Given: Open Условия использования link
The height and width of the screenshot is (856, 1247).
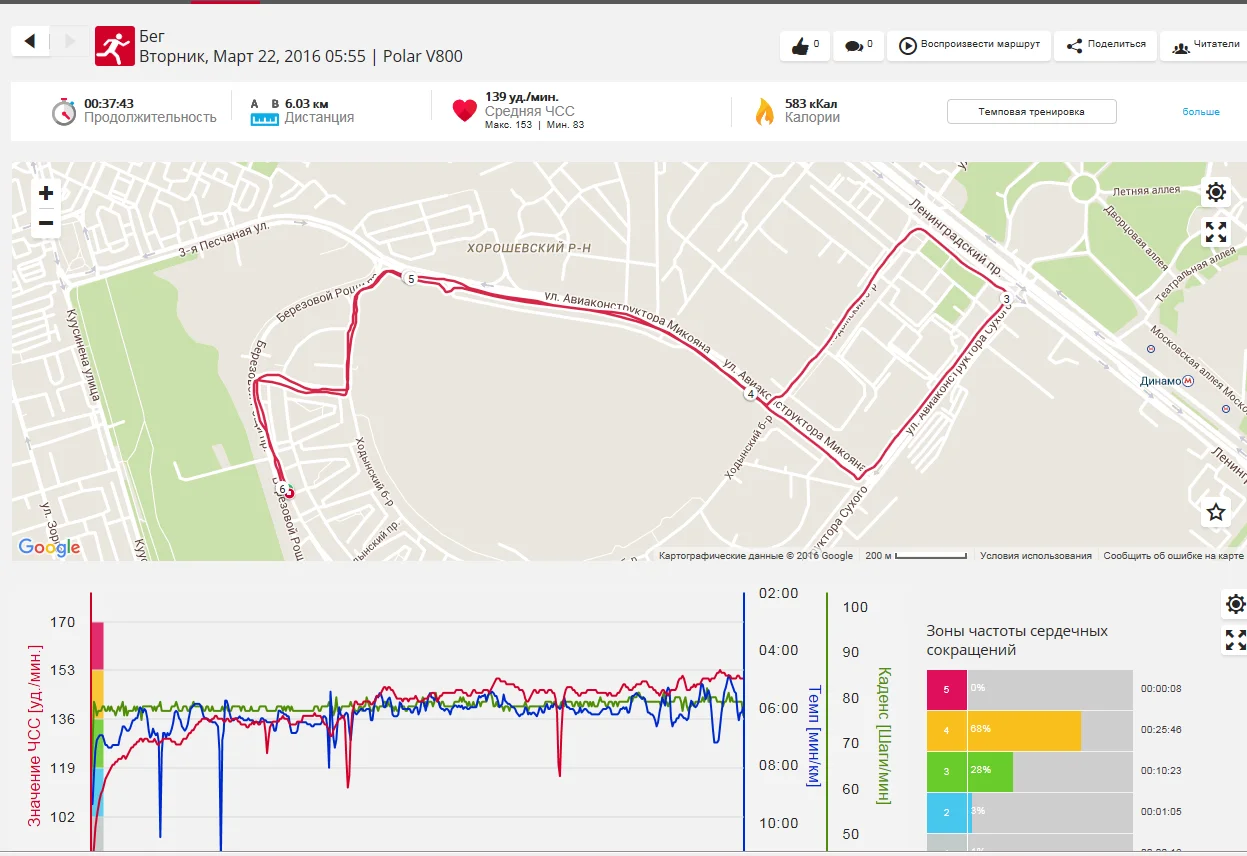Looking at the screenshot, I should (1035, 556).
